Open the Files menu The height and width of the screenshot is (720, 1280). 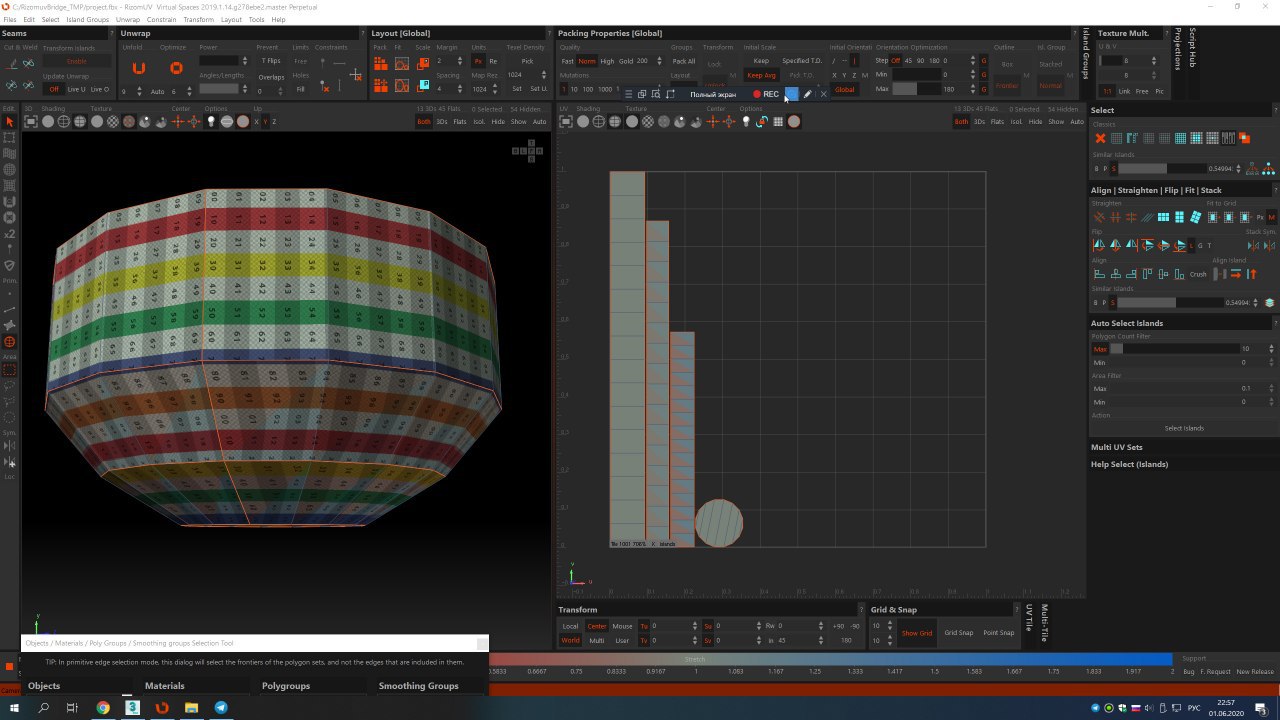tap(10, 19)
